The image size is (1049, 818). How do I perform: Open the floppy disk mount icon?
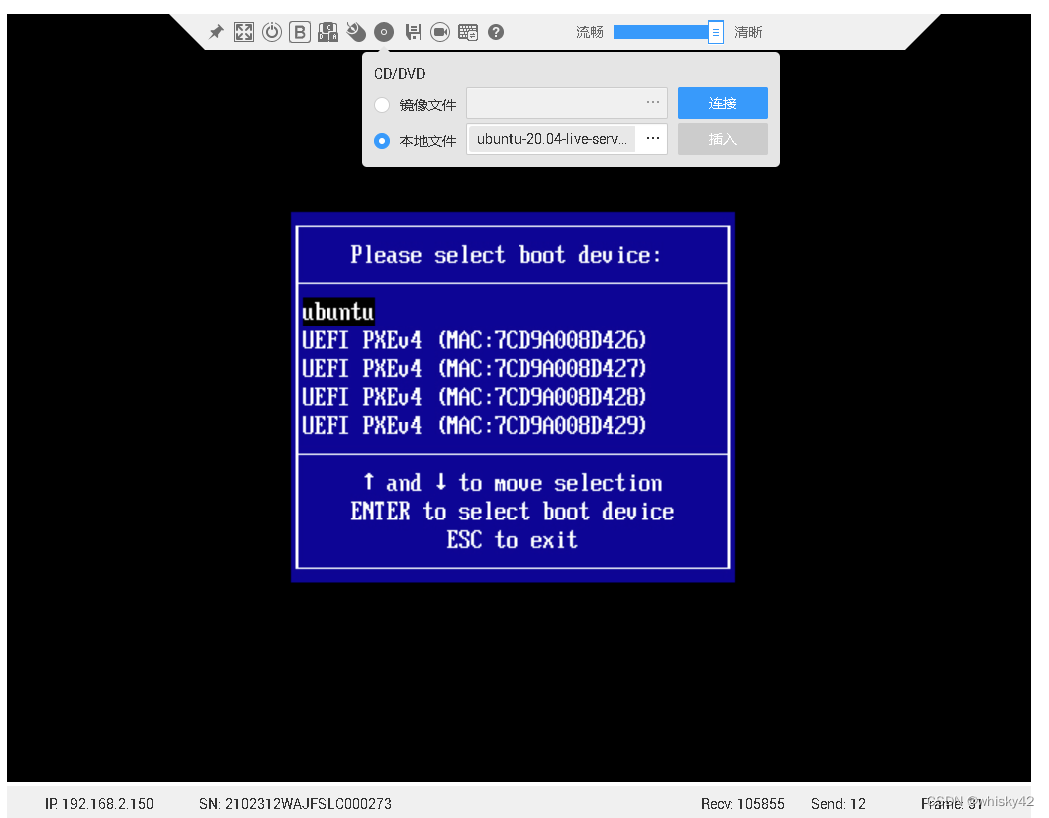413,31
